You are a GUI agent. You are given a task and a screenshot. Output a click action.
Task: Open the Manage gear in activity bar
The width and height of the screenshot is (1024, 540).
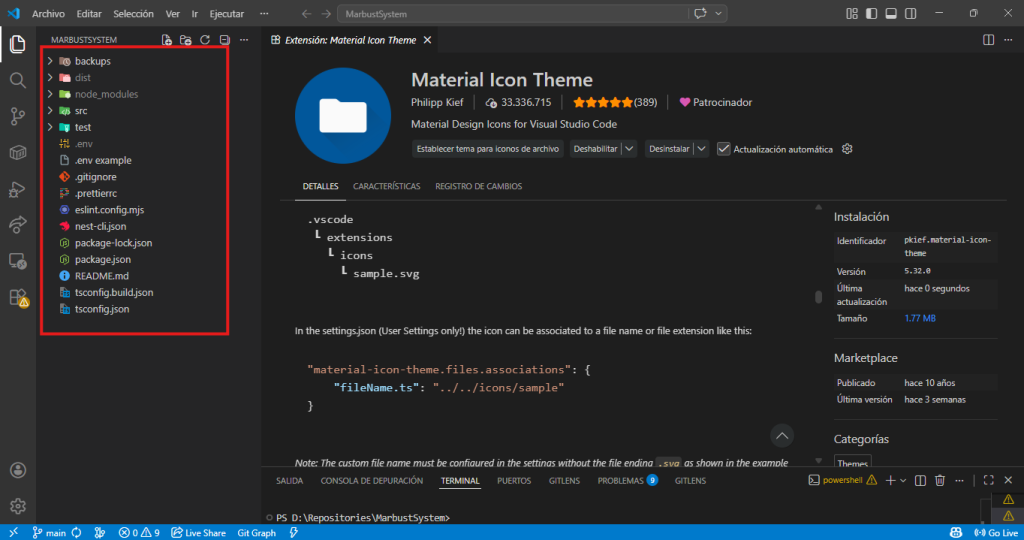pyautogui.click(x=18, y=505)
